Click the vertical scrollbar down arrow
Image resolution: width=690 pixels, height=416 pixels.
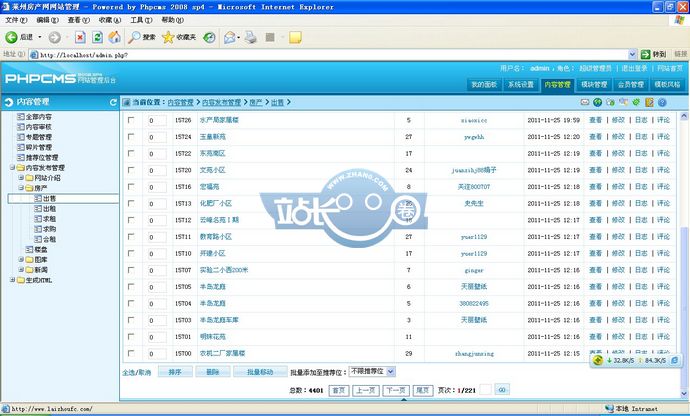click(x=684, y=394)
